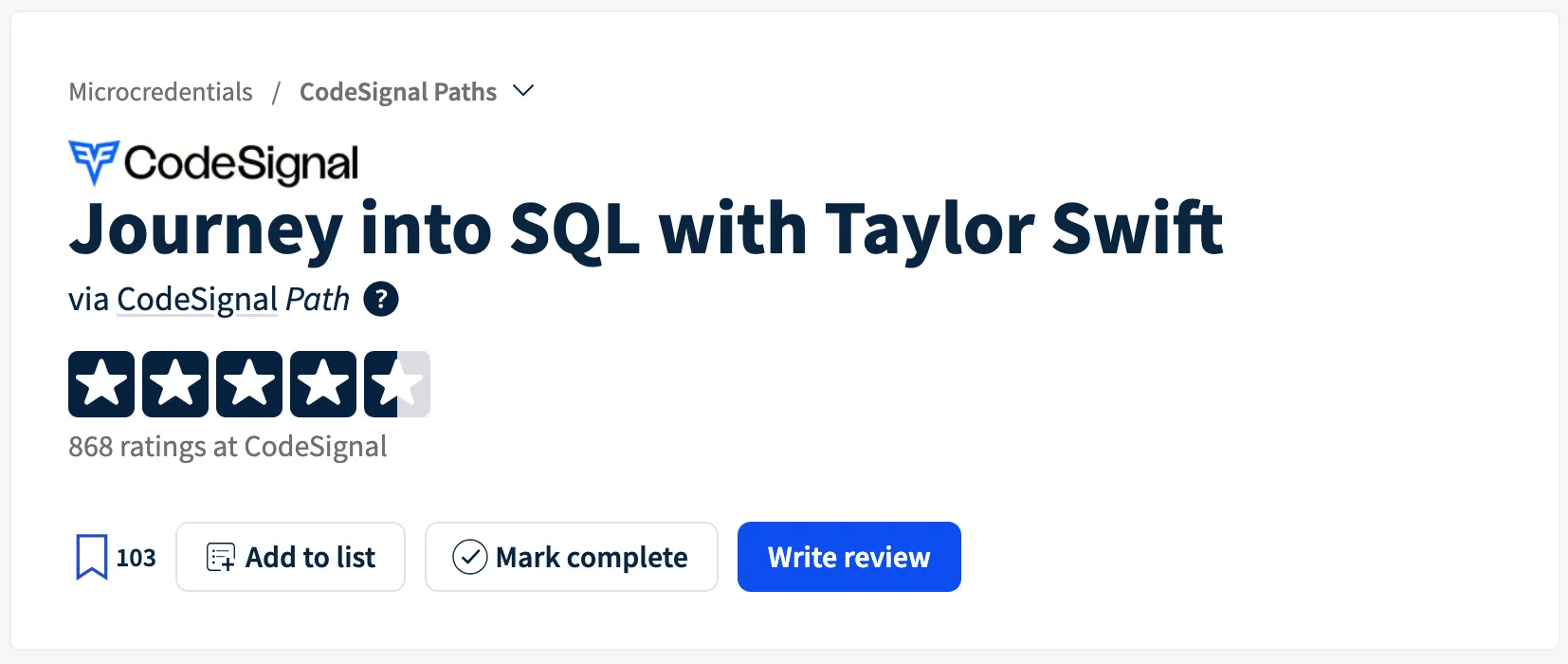1568x664 pixels.
Task: Click the circled checkmark icon on Mark complete
Action: [469, 557]
